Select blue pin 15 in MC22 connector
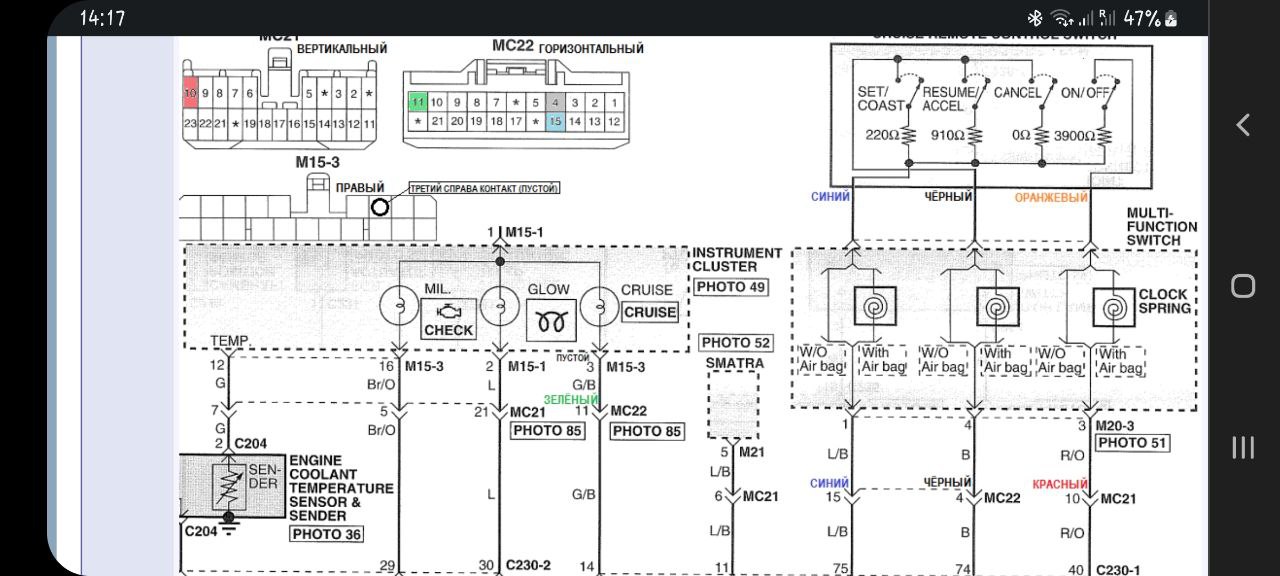Screen dimensions: 1280x576 (555, 121)
